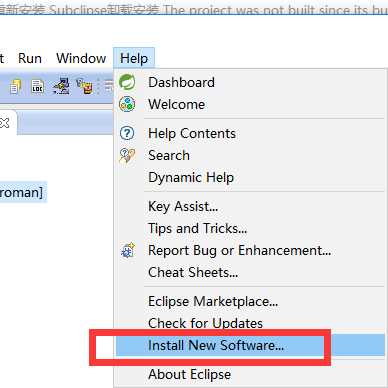Click the LOC document toolbar icon
This screenshot has width=388, height=388.
37,86
